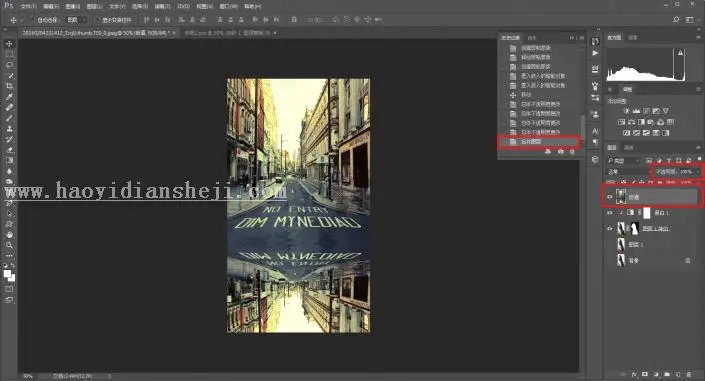Select the Zoom magnifier tool
Screen dimensions: 705x381
tap(9, 245)
